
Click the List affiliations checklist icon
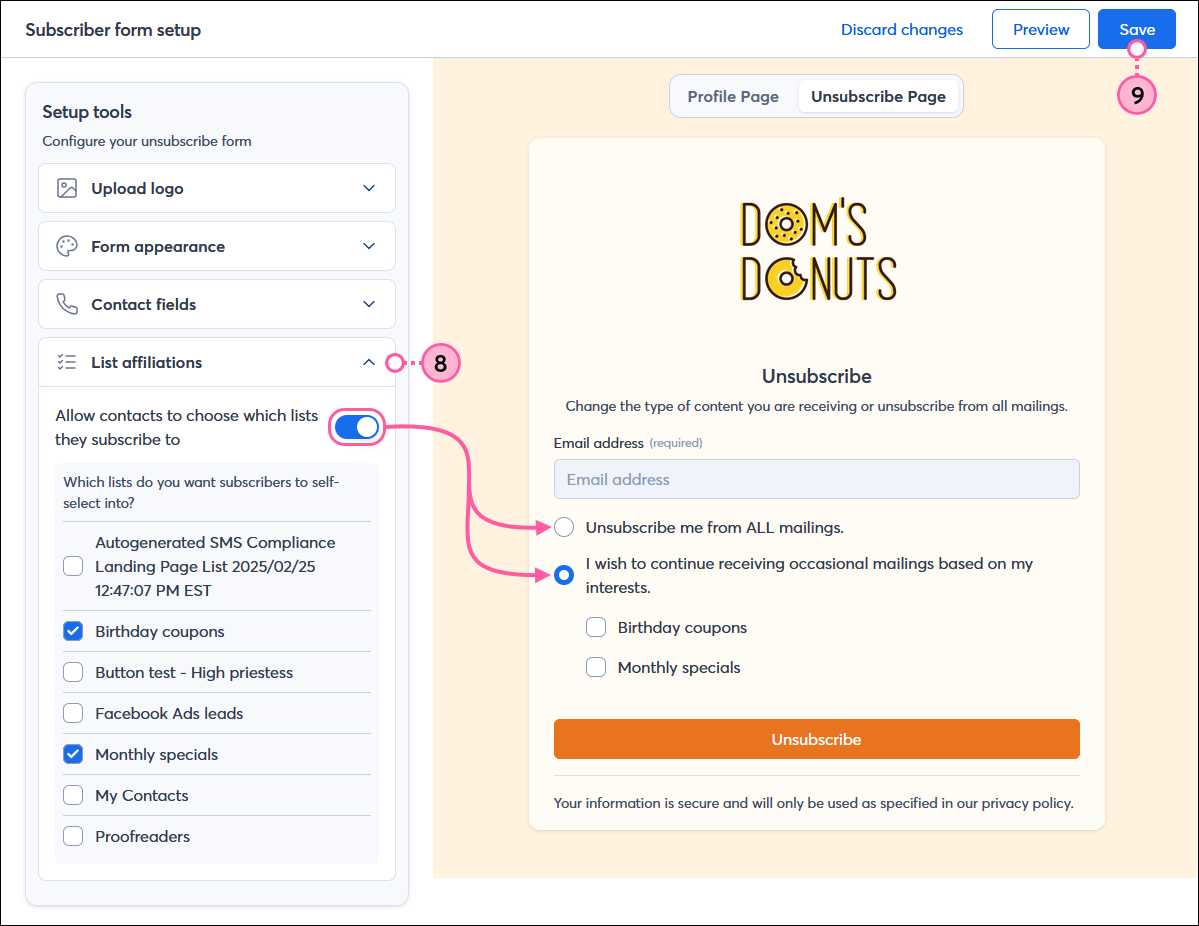(67, 362)
